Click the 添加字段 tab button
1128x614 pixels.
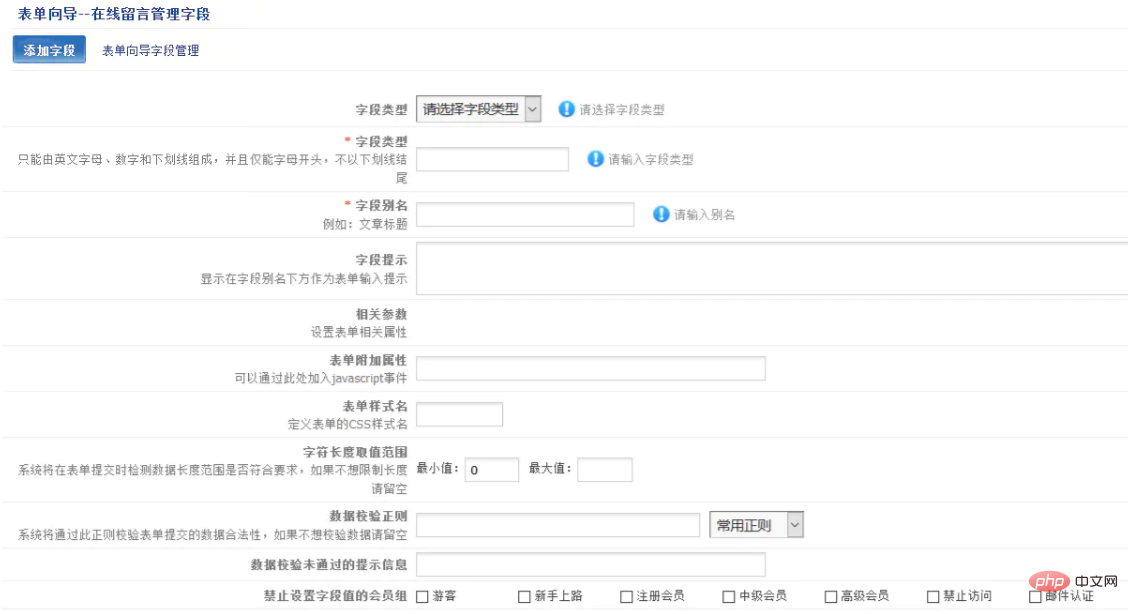click(x=49, y=50)
